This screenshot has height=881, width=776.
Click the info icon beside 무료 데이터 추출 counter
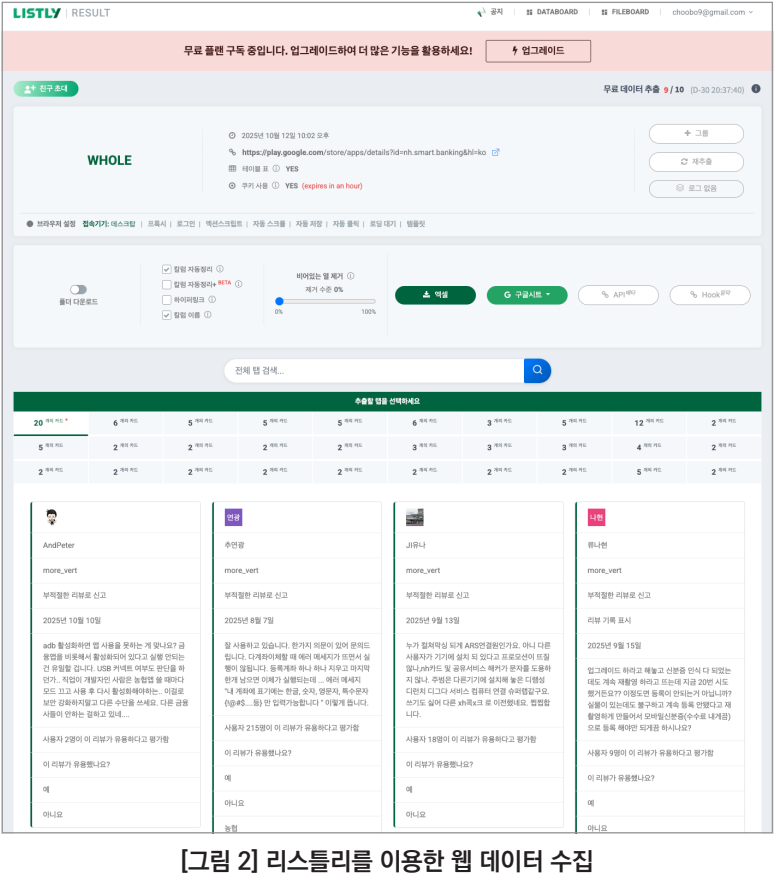pos(756,89)
